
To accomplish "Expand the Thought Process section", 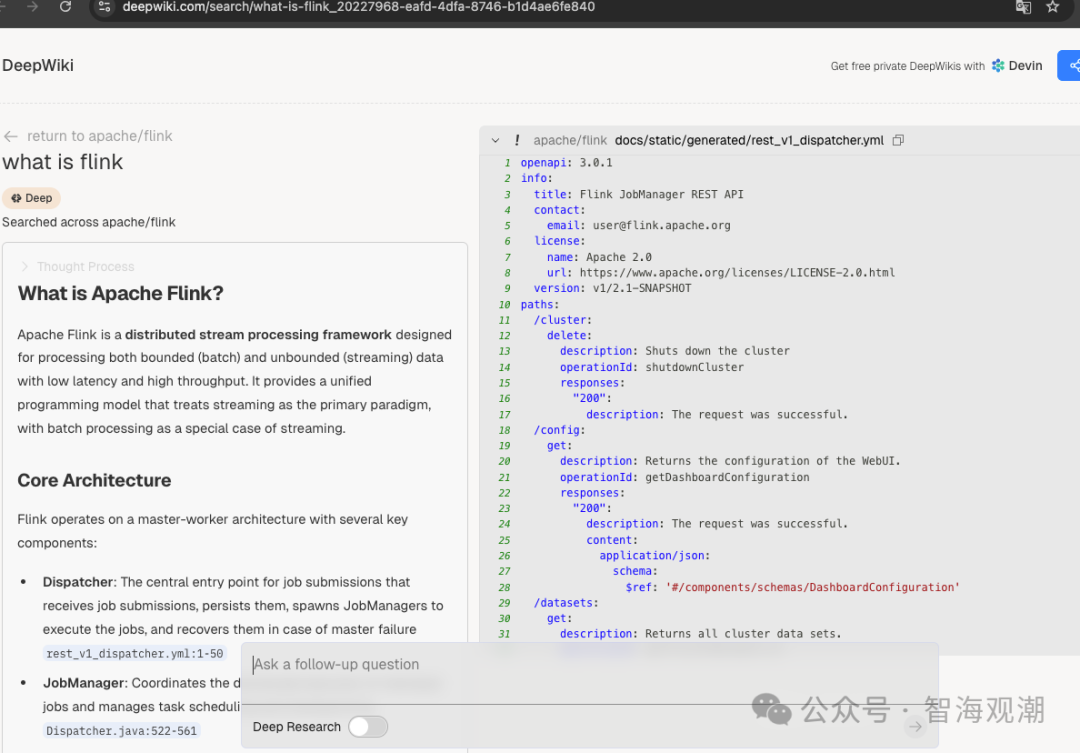I will pyautogui.click(x=78, y=267).
